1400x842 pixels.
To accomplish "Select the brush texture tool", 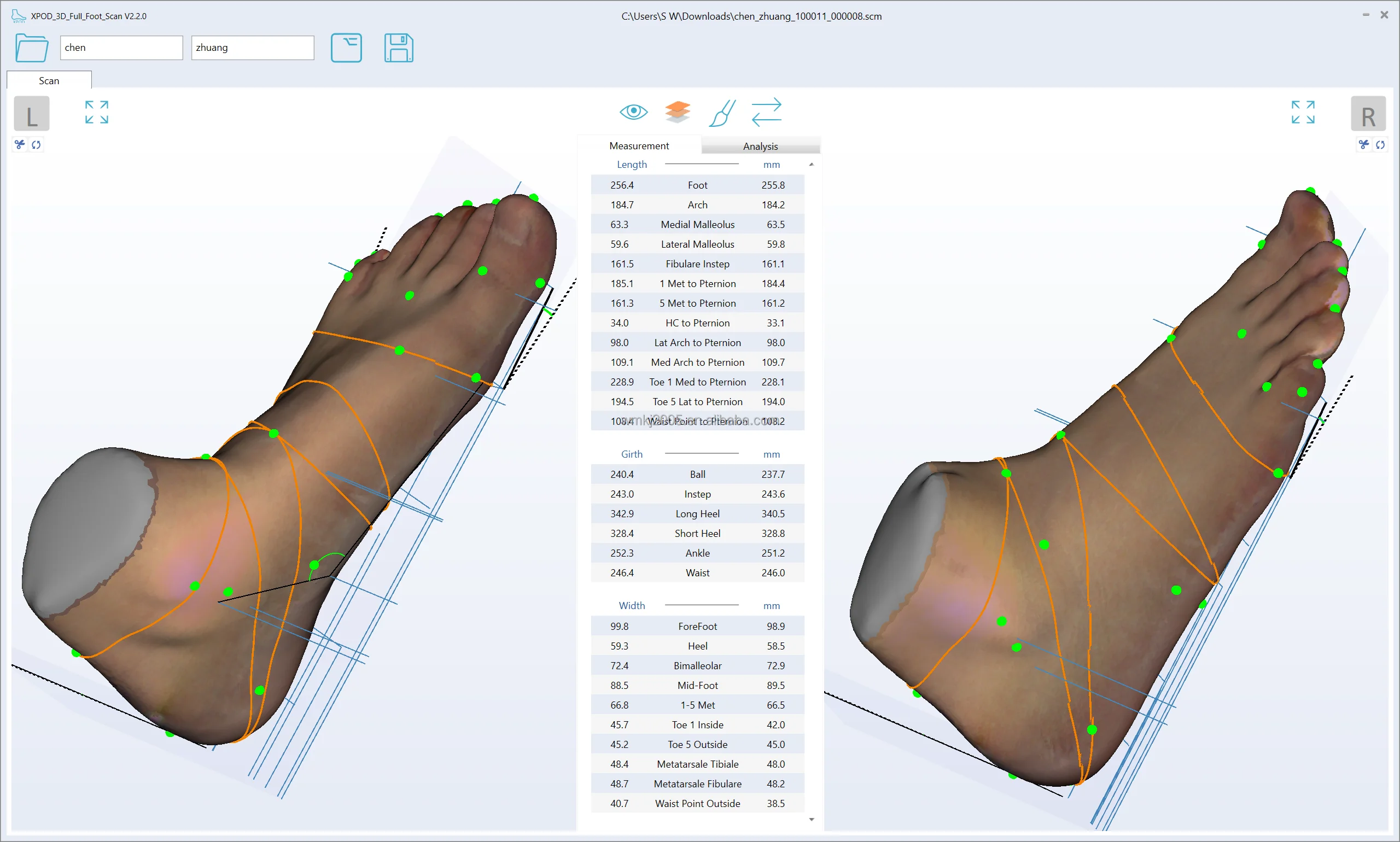I will [x=722, y=112].
